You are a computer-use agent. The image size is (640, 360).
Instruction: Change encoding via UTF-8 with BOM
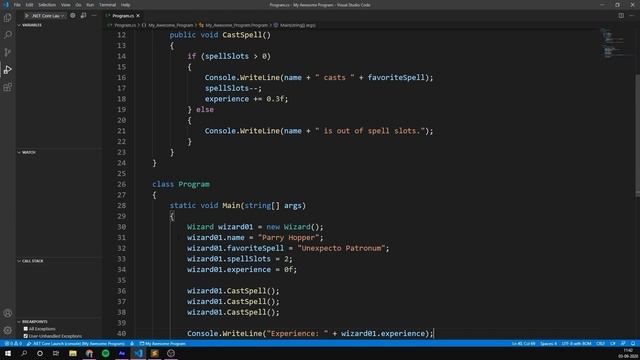[x=576, y=344]
